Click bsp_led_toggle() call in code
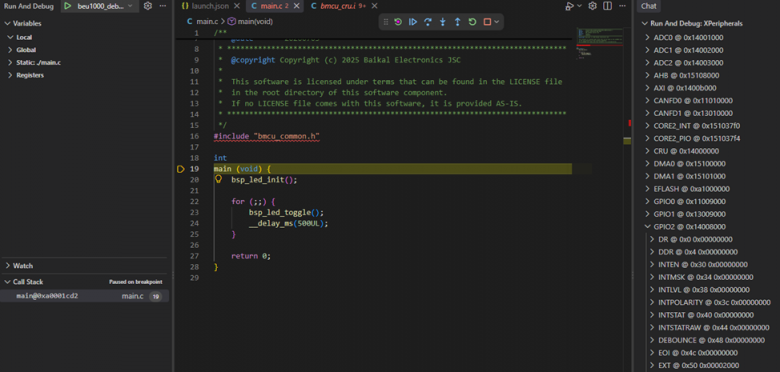This screenshot has width=780, height=372. [286, 212]
